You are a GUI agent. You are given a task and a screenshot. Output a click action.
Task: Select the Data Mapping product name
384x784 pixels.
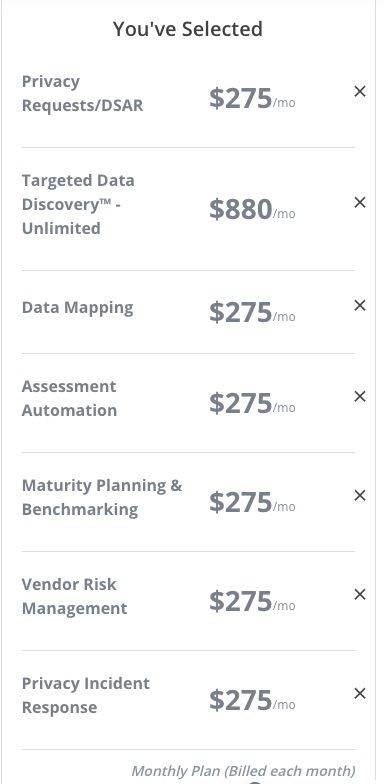(78, 308)
